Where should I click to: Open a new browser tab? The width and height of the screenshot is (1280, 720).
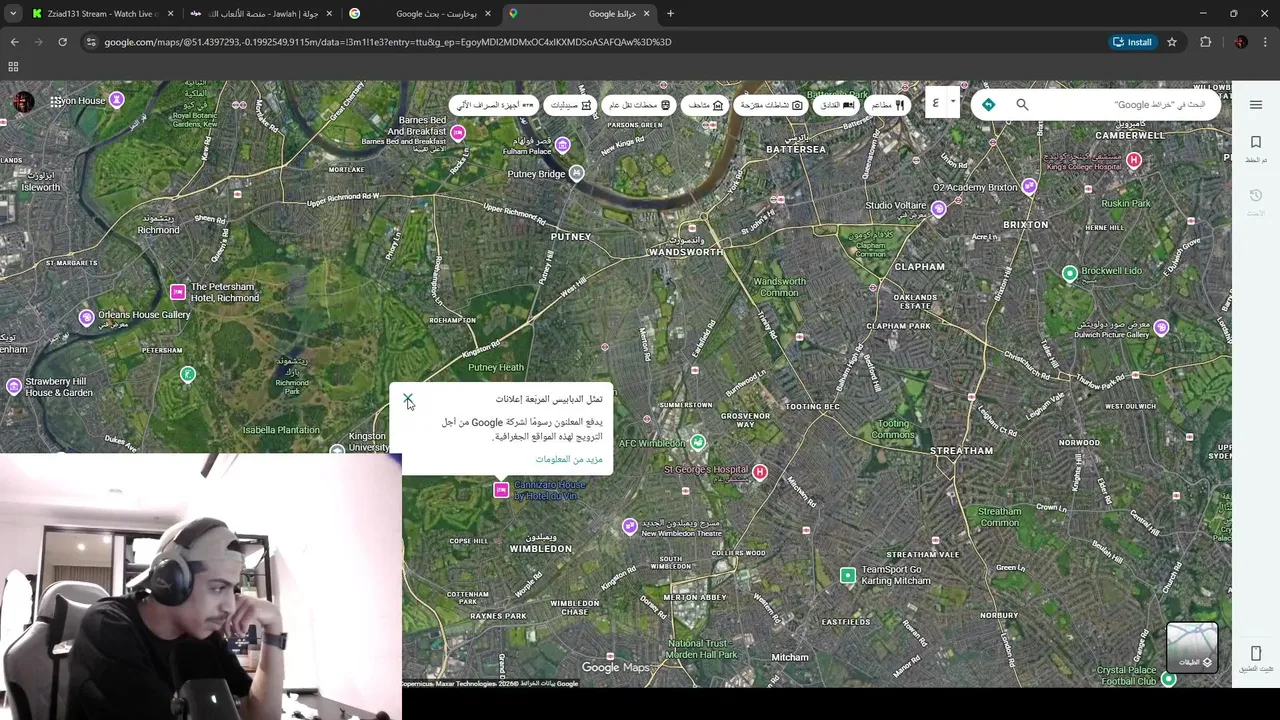click(x=670, y=14)
